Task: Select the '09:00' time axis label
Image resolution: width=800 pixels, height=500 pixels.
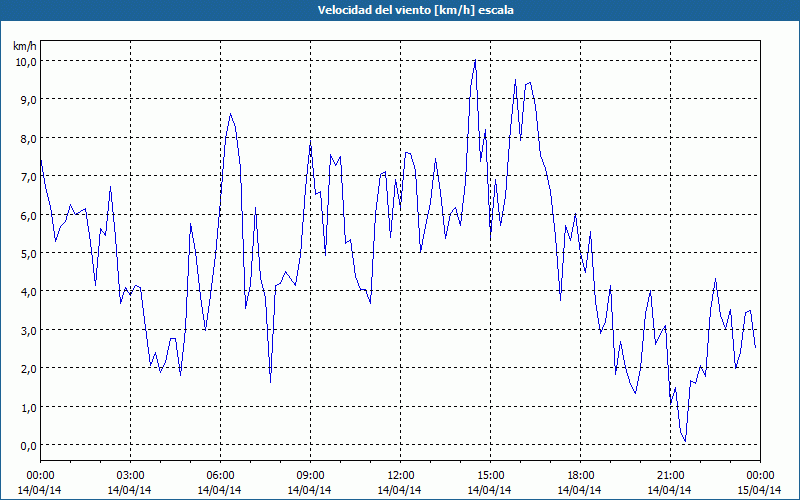Action: point(310,476)
